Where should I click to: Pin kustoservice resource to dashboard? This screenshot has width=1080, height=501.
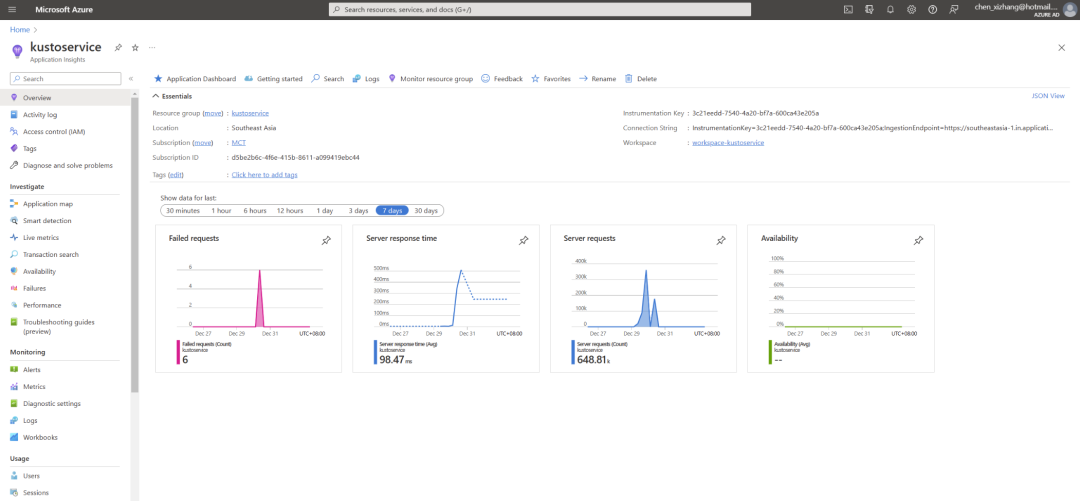coord(118,48)
